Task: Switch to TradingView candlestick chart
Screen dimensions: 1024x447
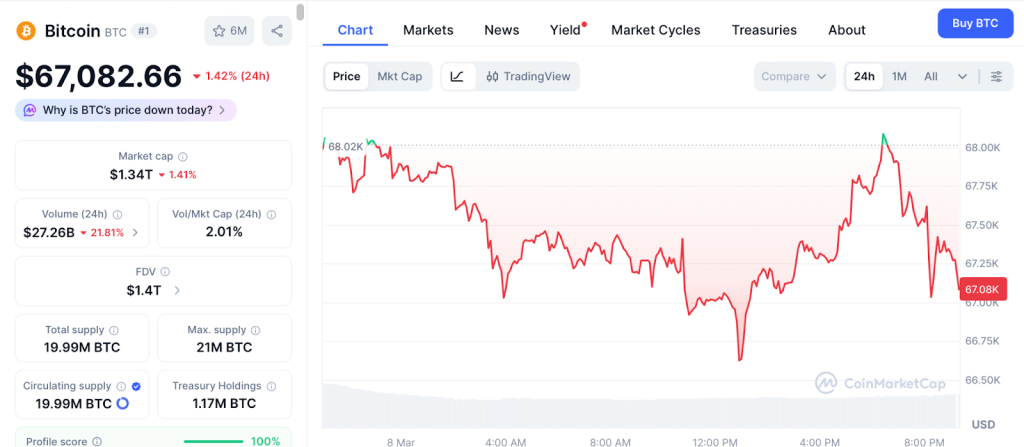Action: (x=526, y=77)
